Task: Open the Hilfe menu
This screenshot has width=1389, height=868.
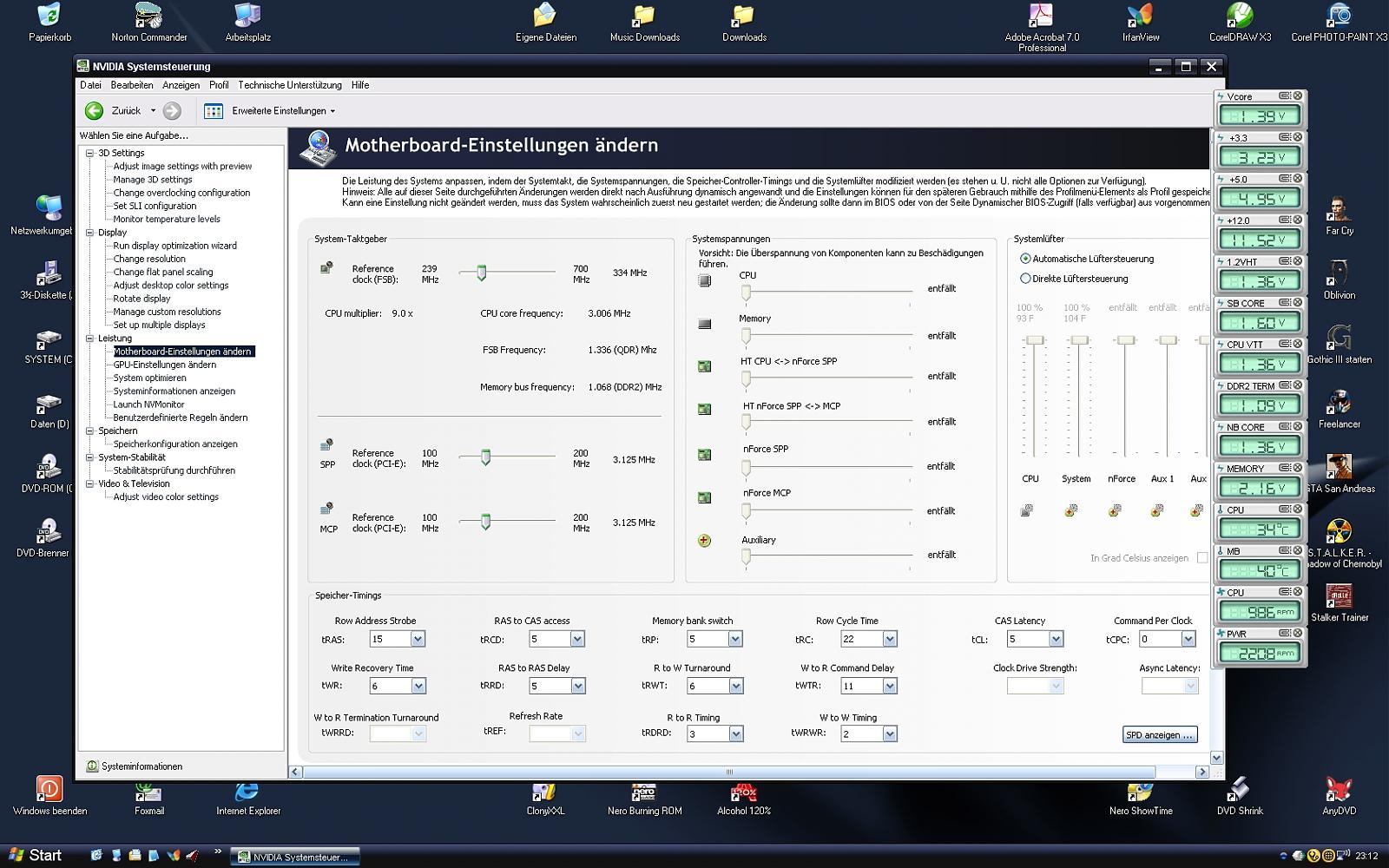Action: pos(360,85)
